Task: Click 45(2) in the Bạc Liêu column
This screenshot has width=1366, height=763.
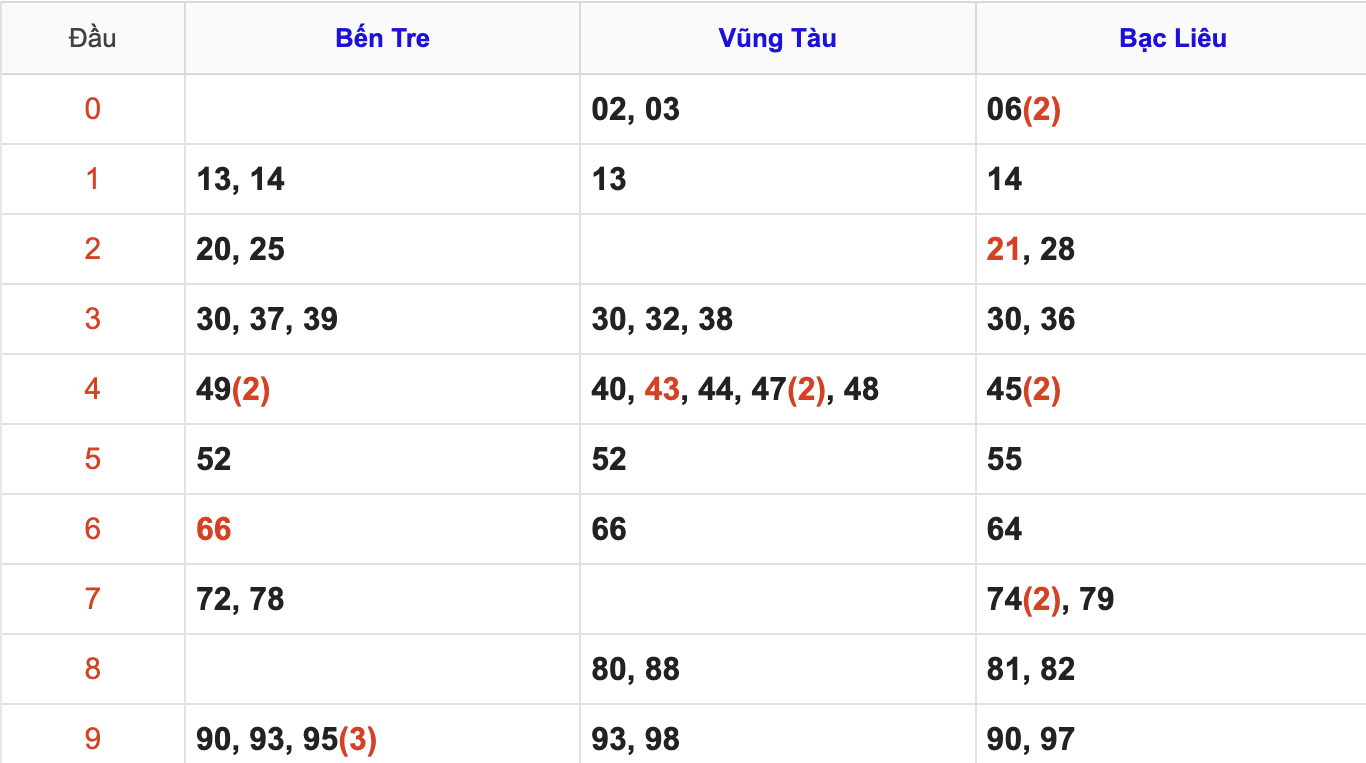Action: [1023, 389]
